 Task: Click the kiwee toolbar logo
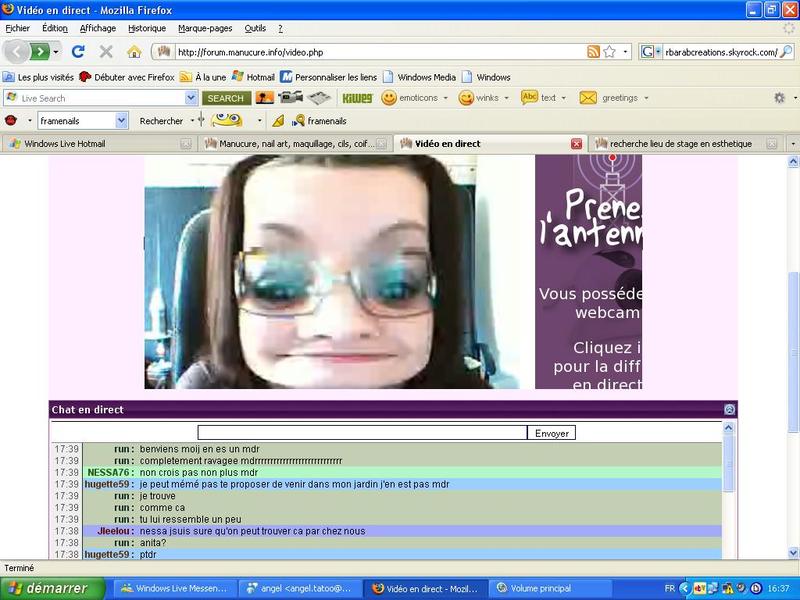(357, 98)
